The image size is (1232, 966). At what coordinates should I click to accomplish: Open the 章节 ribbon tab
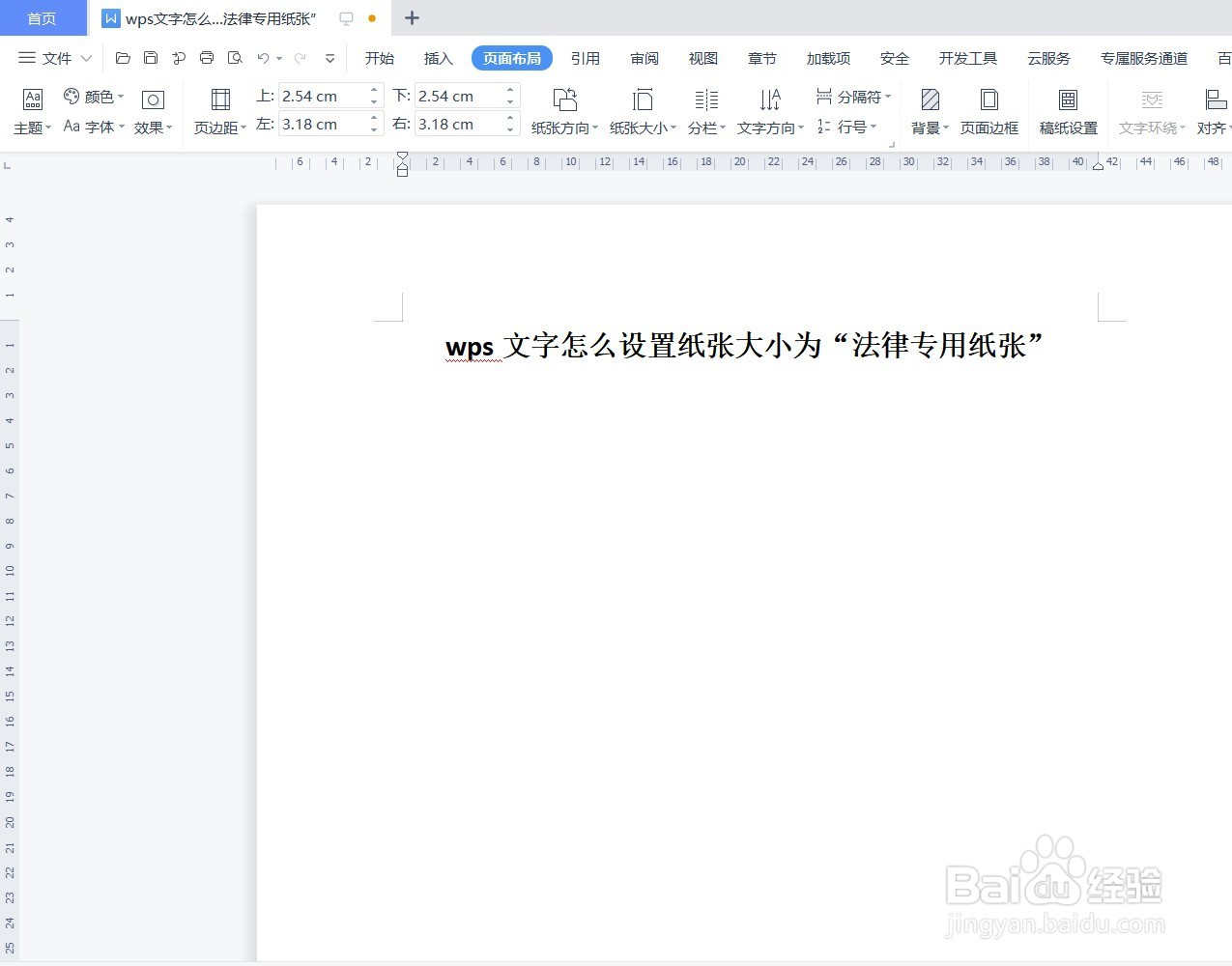click(x=762, y=58)
